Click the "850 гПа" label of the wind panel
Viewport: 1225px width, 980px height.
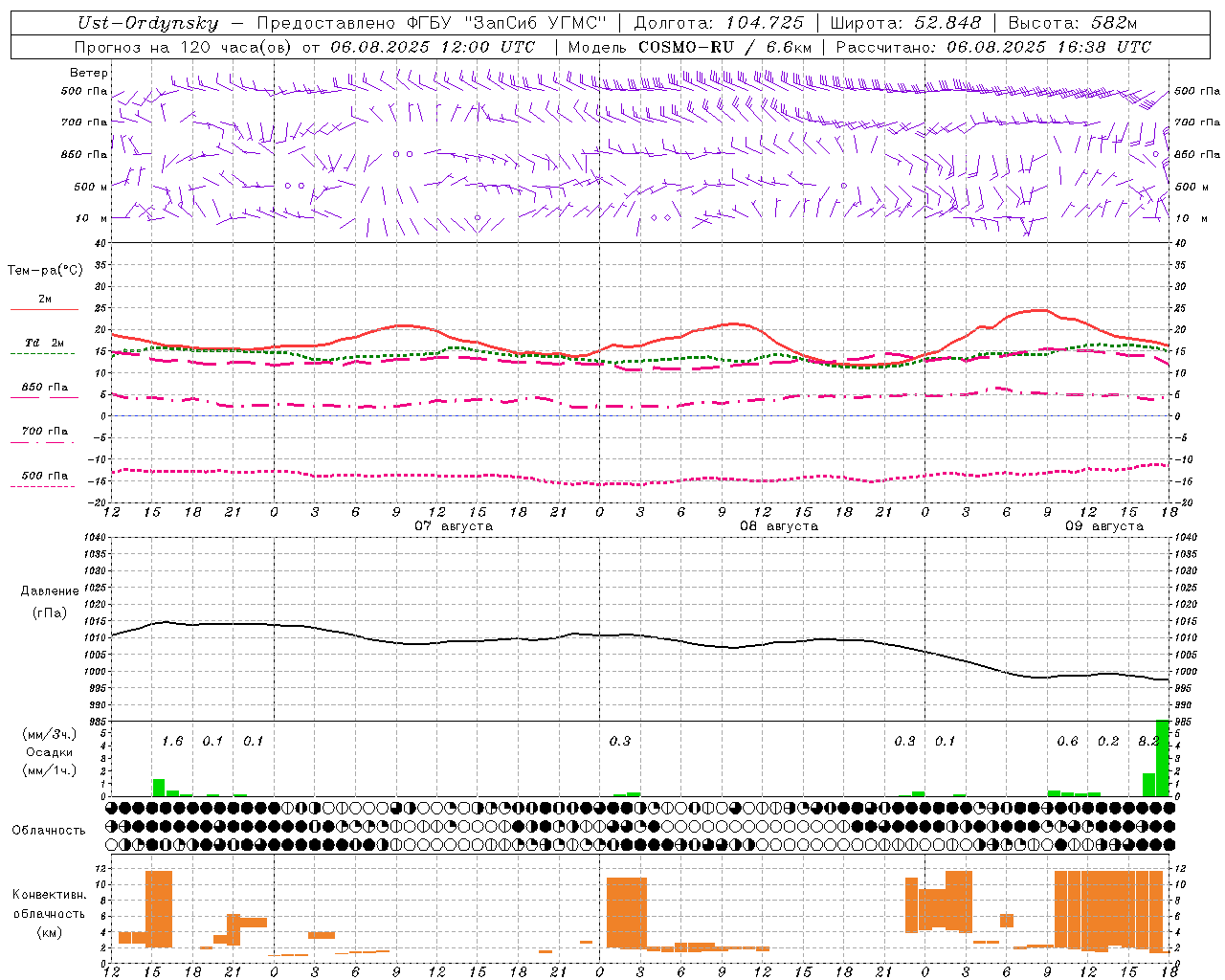point(84,154)
